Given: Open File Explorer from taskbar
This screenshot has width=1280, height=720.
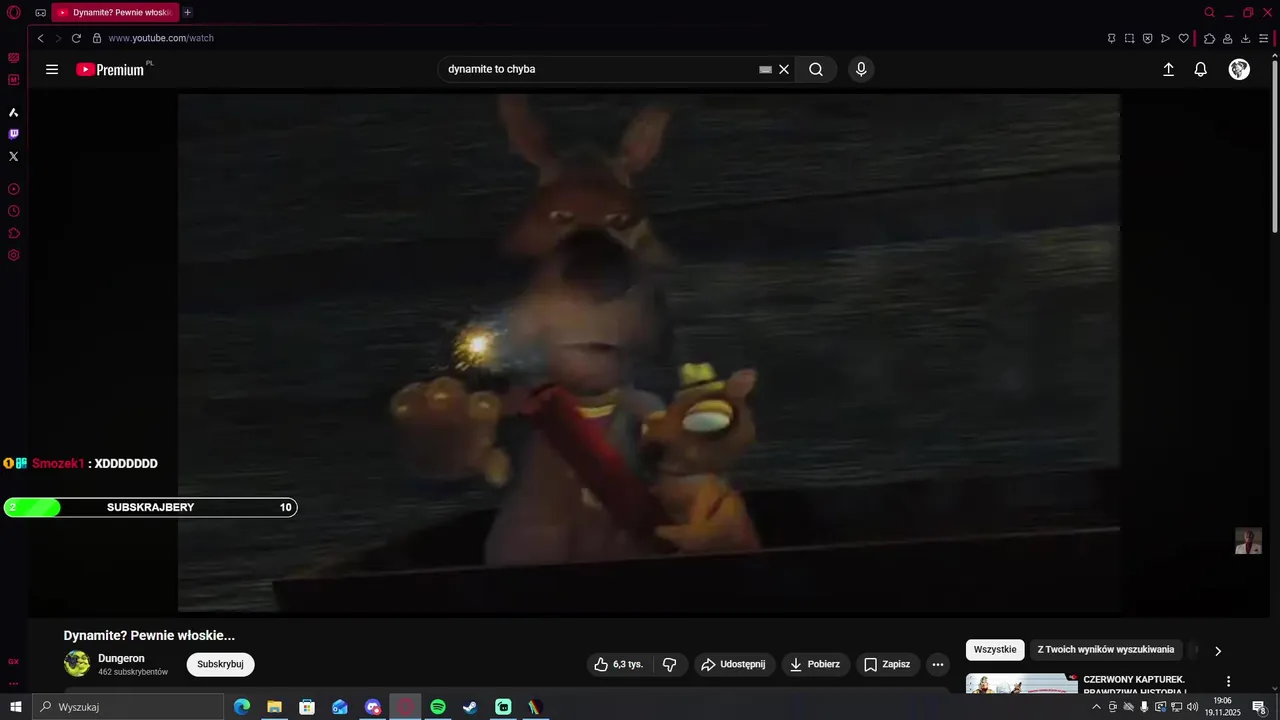Looking at the screenshot, I should tap(274, 707).
